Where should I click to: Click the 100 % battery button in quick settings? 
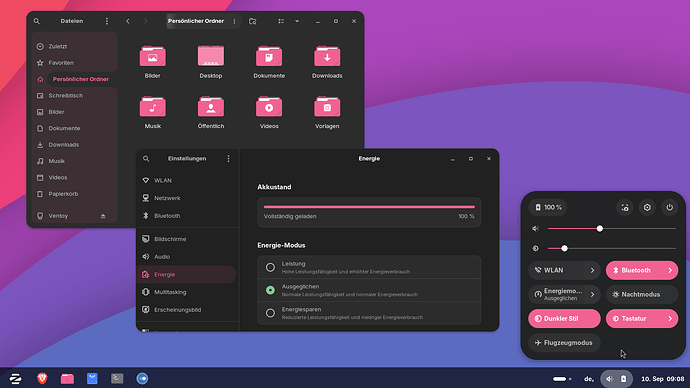click(x=548, y=207)
